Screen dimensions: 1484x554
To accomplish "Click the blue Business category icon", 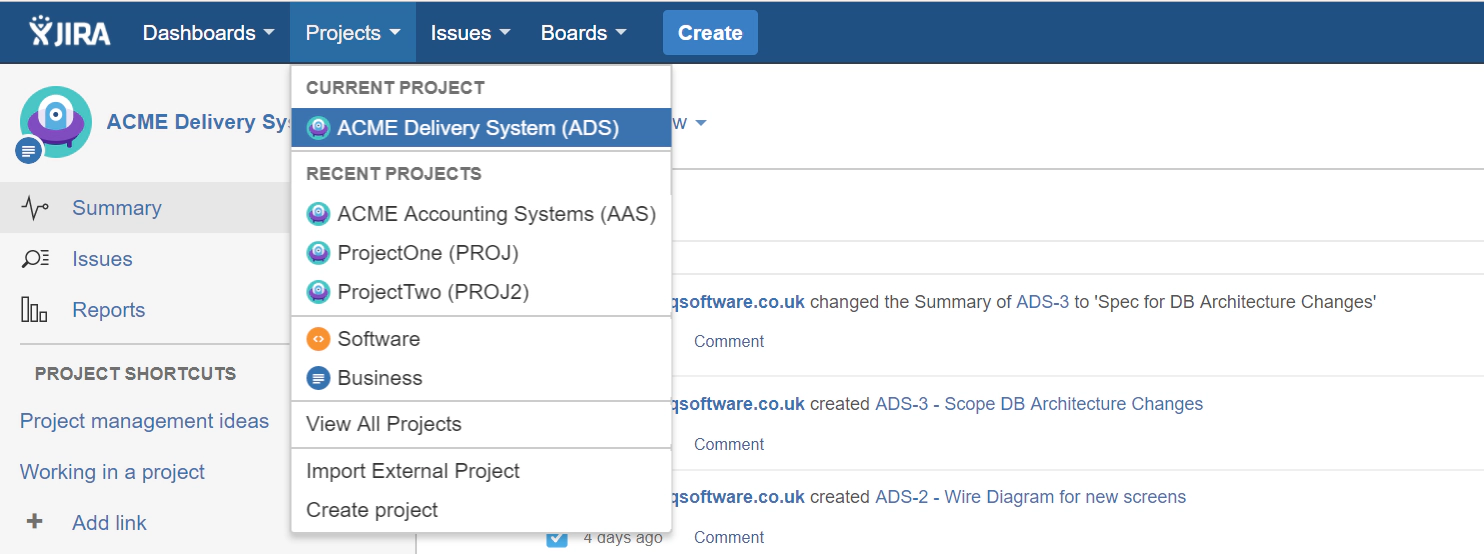I will click(318, 378).
